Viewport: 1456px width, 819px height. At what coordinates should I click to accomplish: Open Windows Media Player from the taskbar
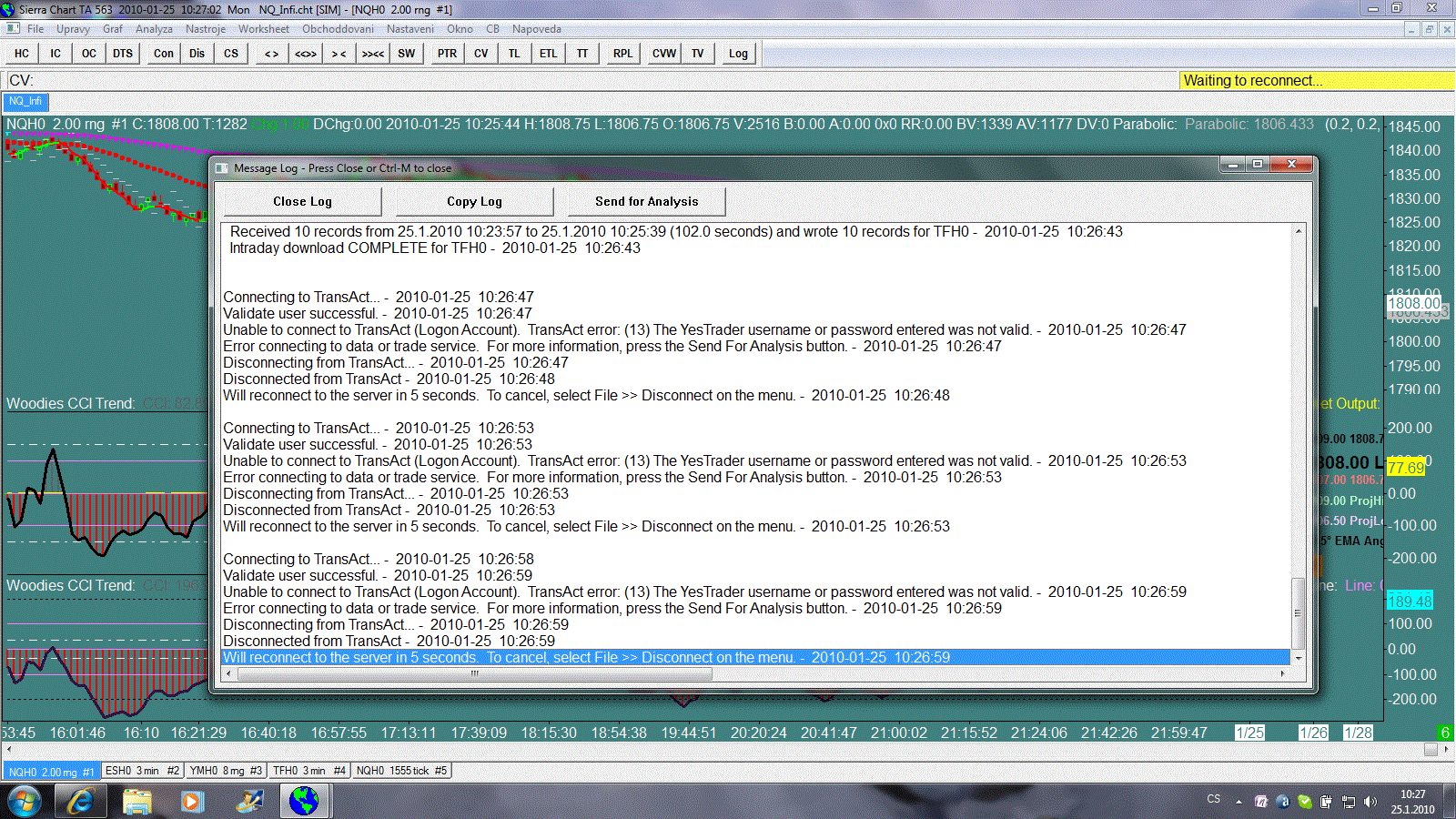tap(191, 802)
